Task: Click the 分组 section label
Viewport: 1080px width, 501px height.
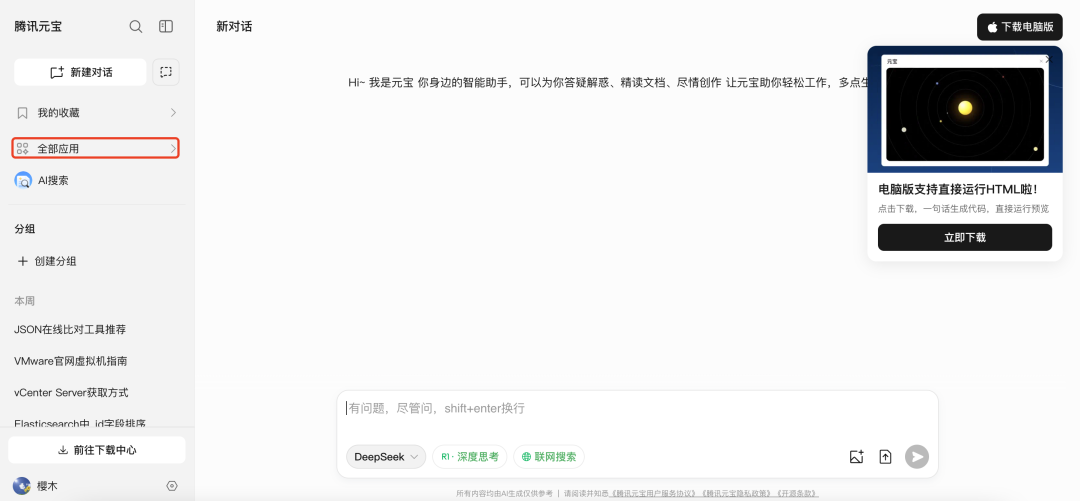Action: (25, 229)
